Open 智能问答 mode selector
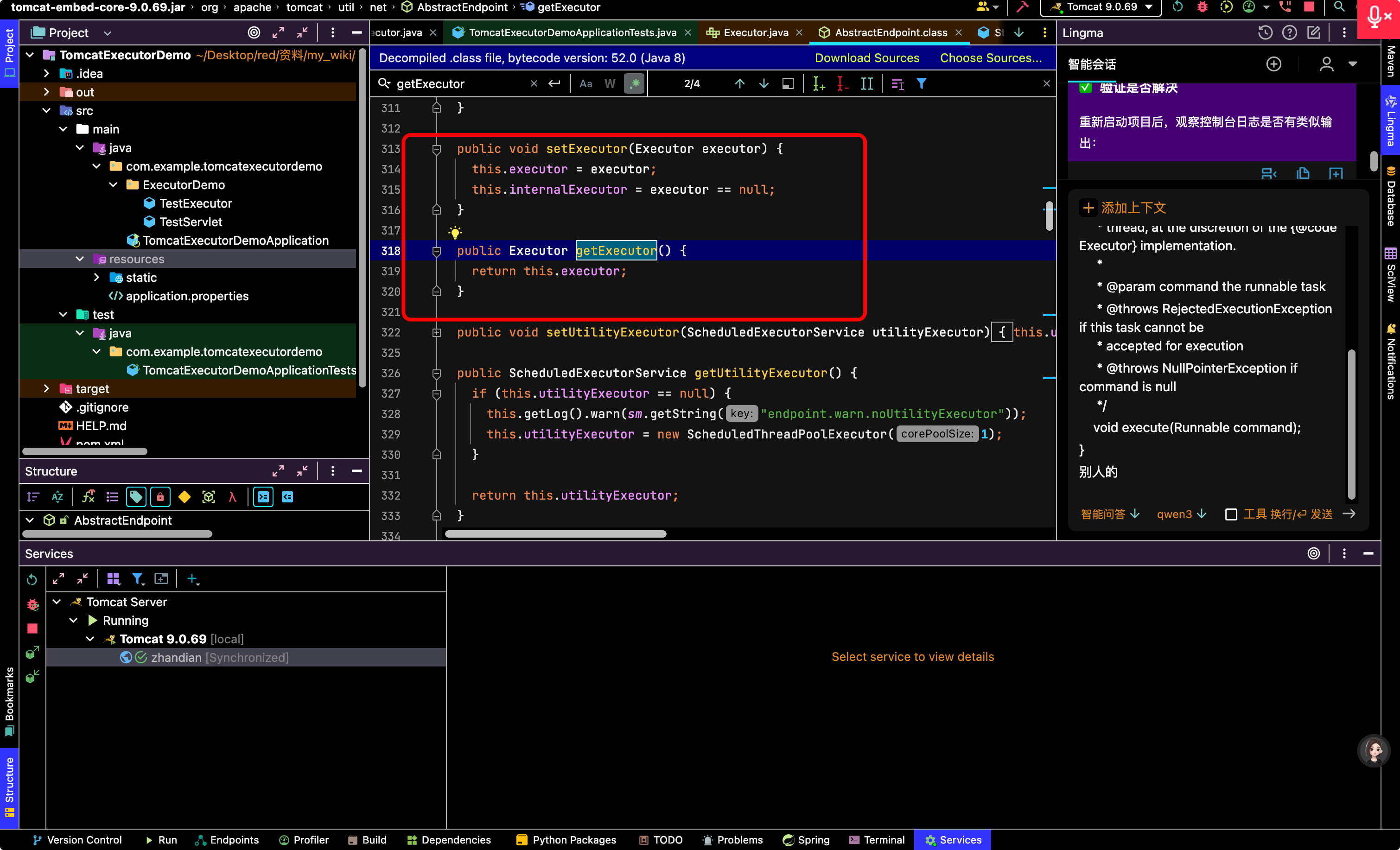The width and height of the screenshot is (1400, 850). point(1110,515)
